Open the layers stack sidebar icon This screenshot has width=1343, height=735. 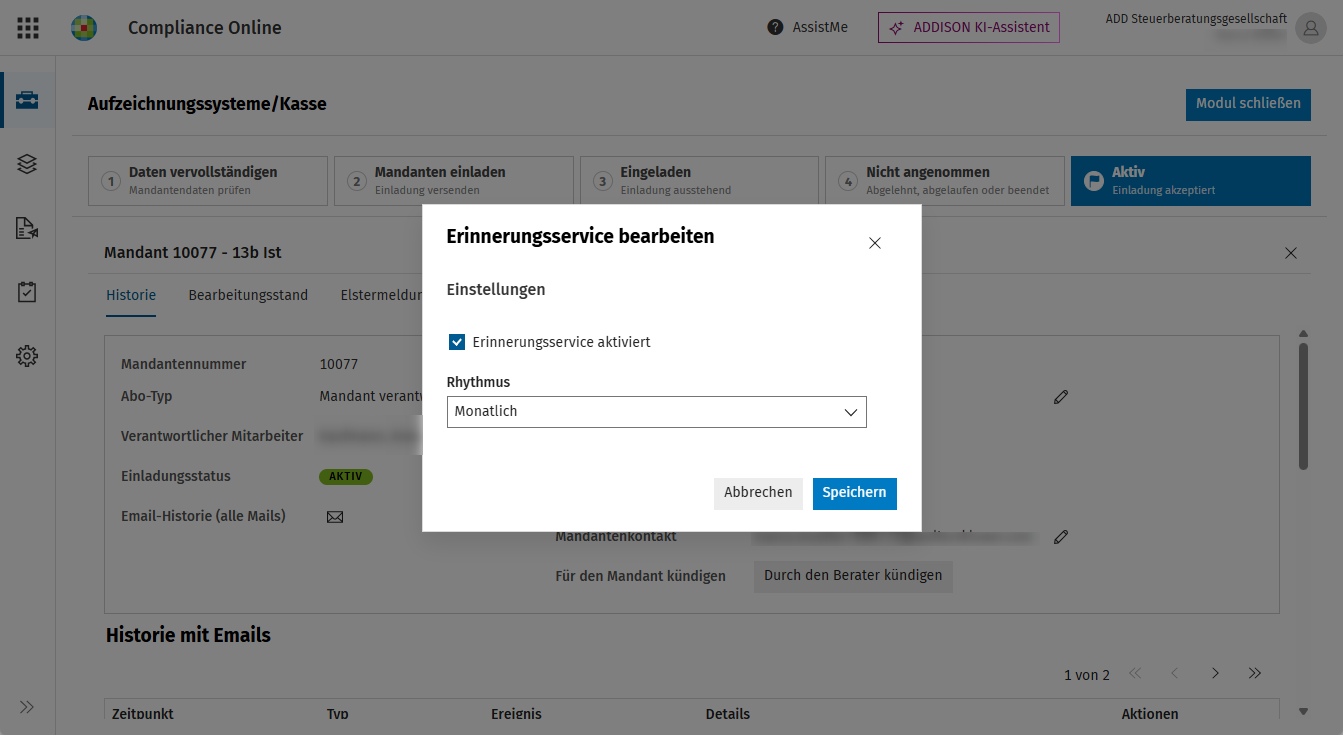point(27,164)
